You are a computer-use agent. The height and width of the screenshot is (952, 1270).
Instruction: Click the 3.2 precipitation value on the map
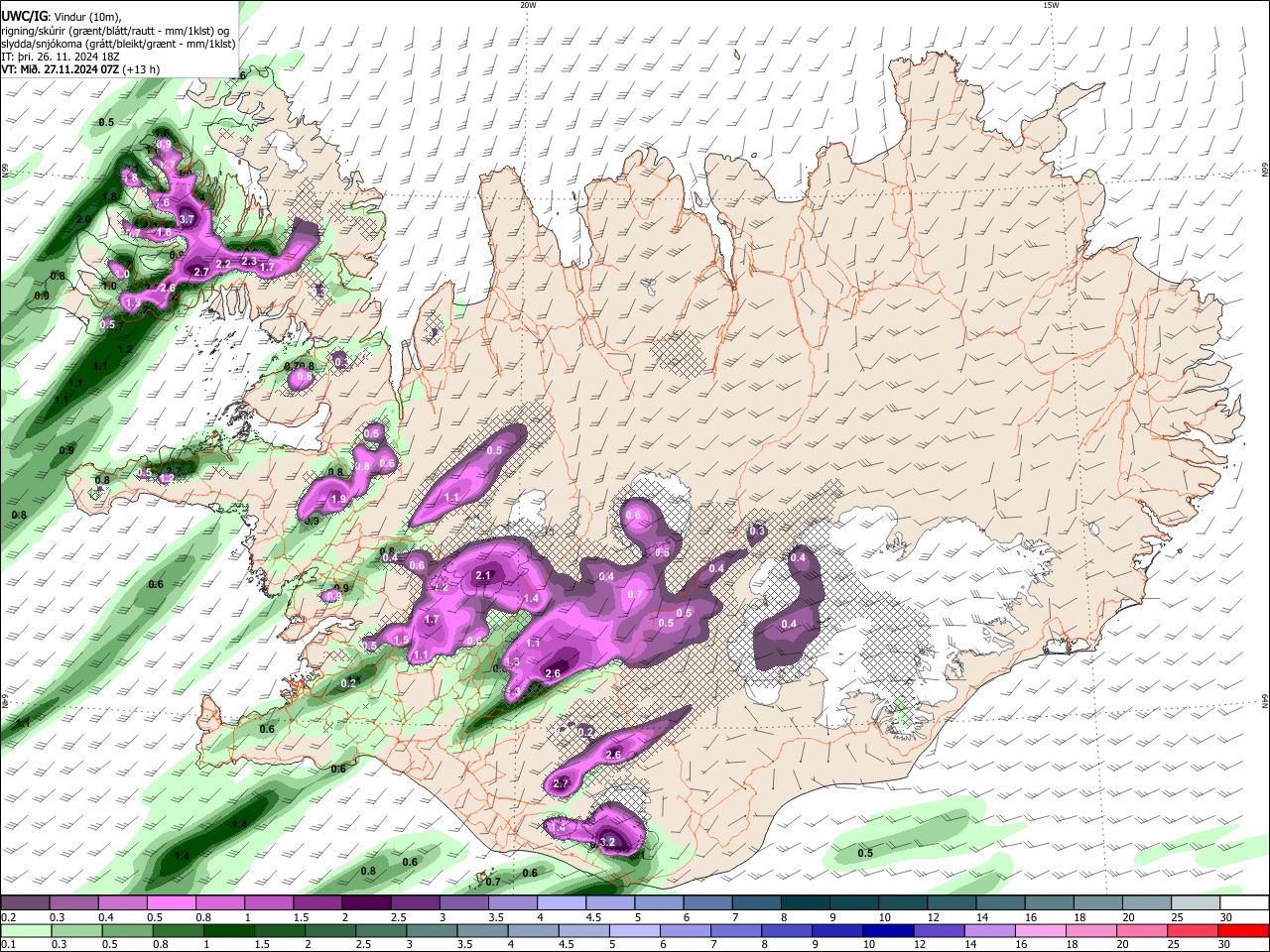tap(608, 842)
